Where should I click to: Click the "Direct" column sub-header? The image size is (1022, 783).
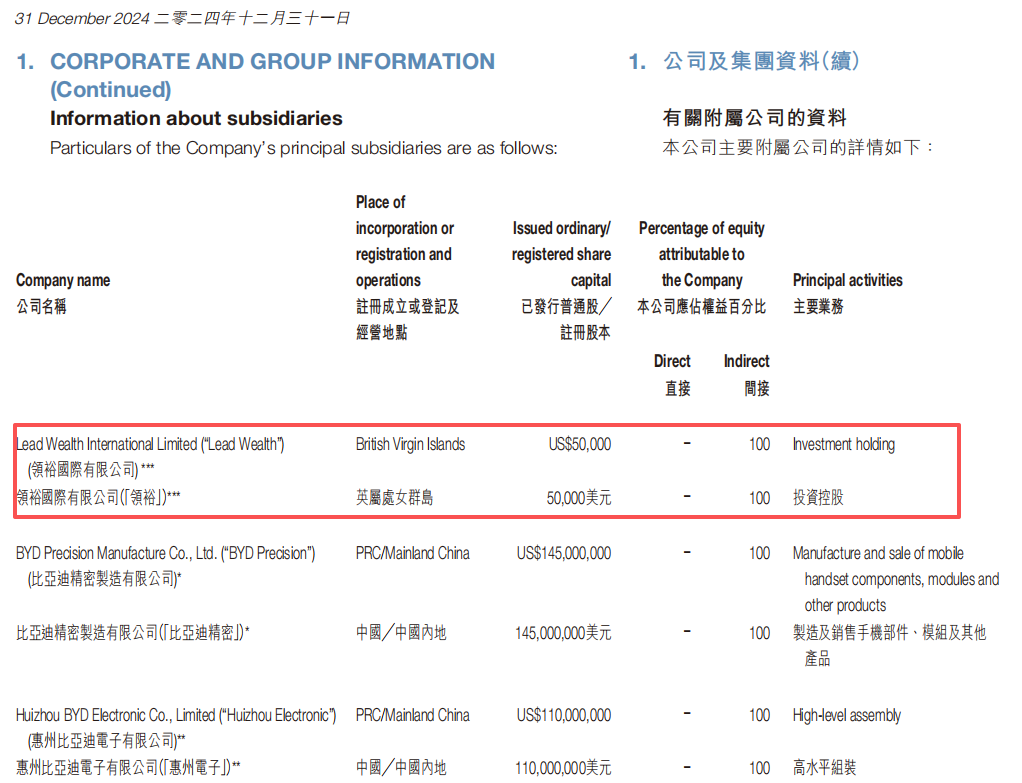(672, 361)
